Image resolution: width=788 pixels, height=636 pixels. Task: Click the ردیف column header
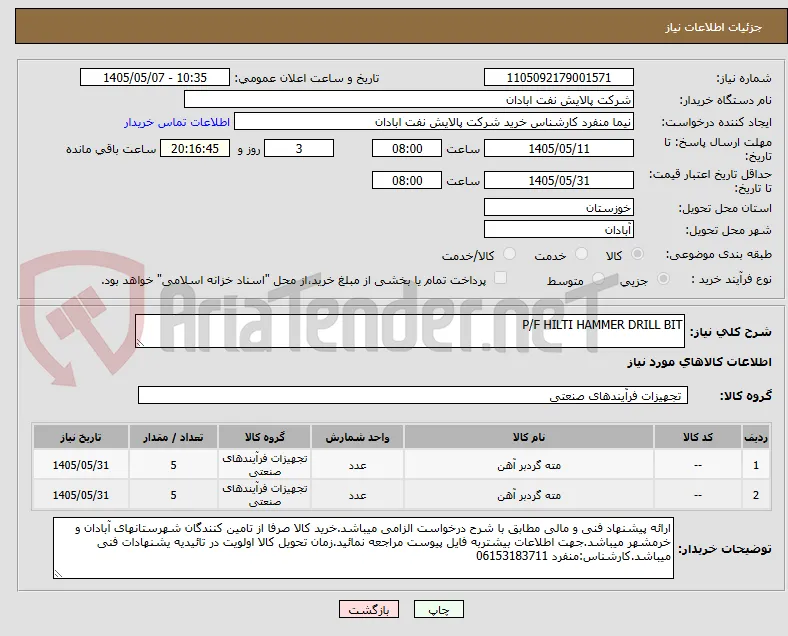[x=755, y=437]
